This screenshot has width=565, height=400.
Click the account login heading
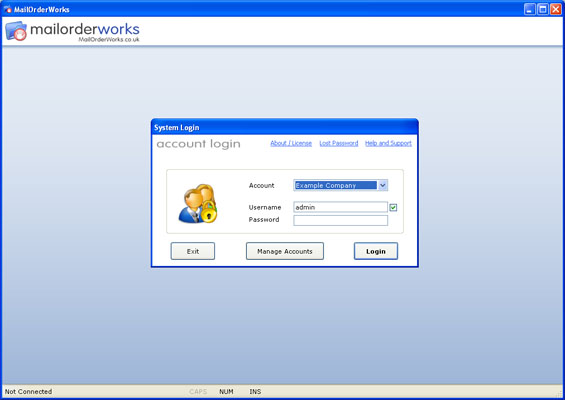click(x=199, y=144)
